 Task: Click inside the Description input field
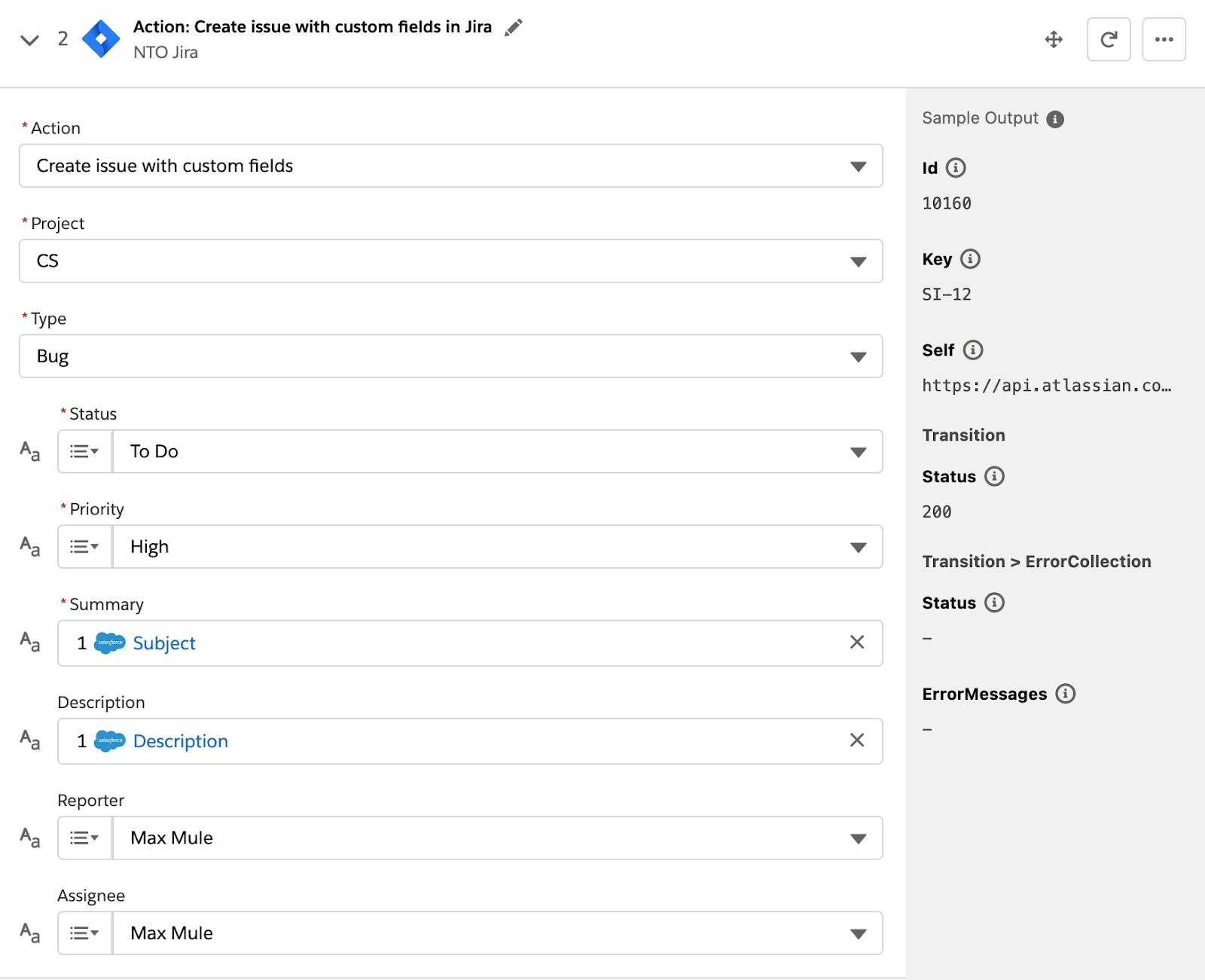pyautogui.click(x=527, y=741)
